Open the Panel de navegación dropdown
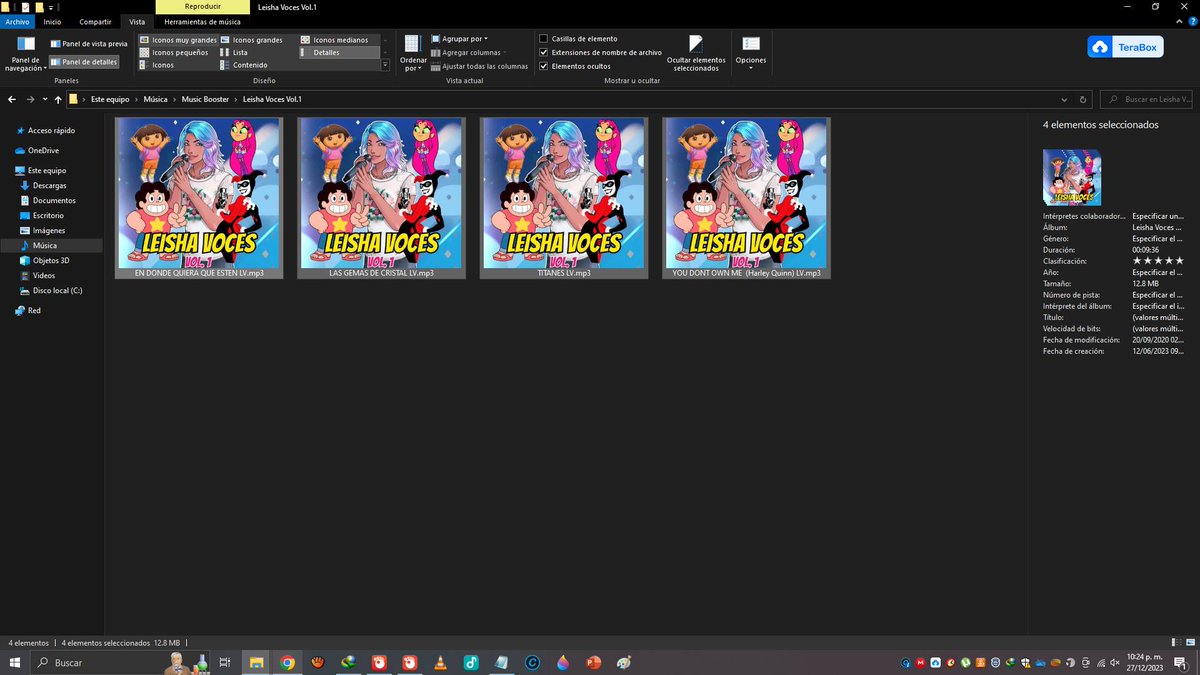Image resolution: width=1200 pixels, height=675 pixels. [26, 53]
